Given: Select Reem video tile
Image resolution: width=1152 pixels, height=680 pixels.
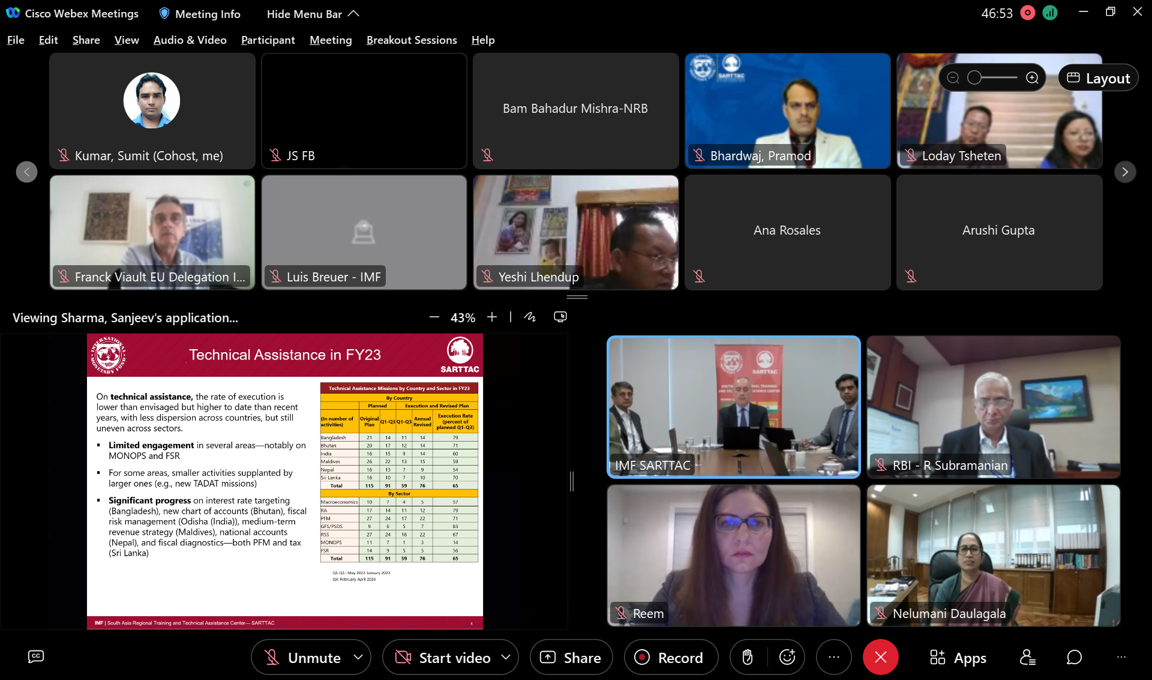Looking at the screenshot, I should [734, 555].
